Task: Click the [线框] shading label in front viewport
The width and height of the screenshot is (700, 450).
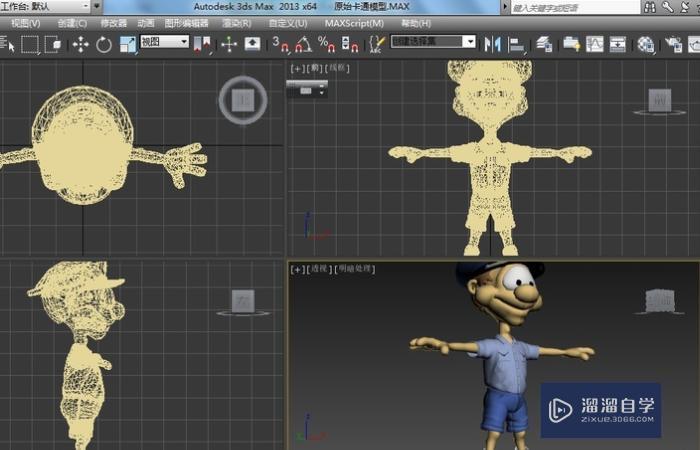Action: 338,68
